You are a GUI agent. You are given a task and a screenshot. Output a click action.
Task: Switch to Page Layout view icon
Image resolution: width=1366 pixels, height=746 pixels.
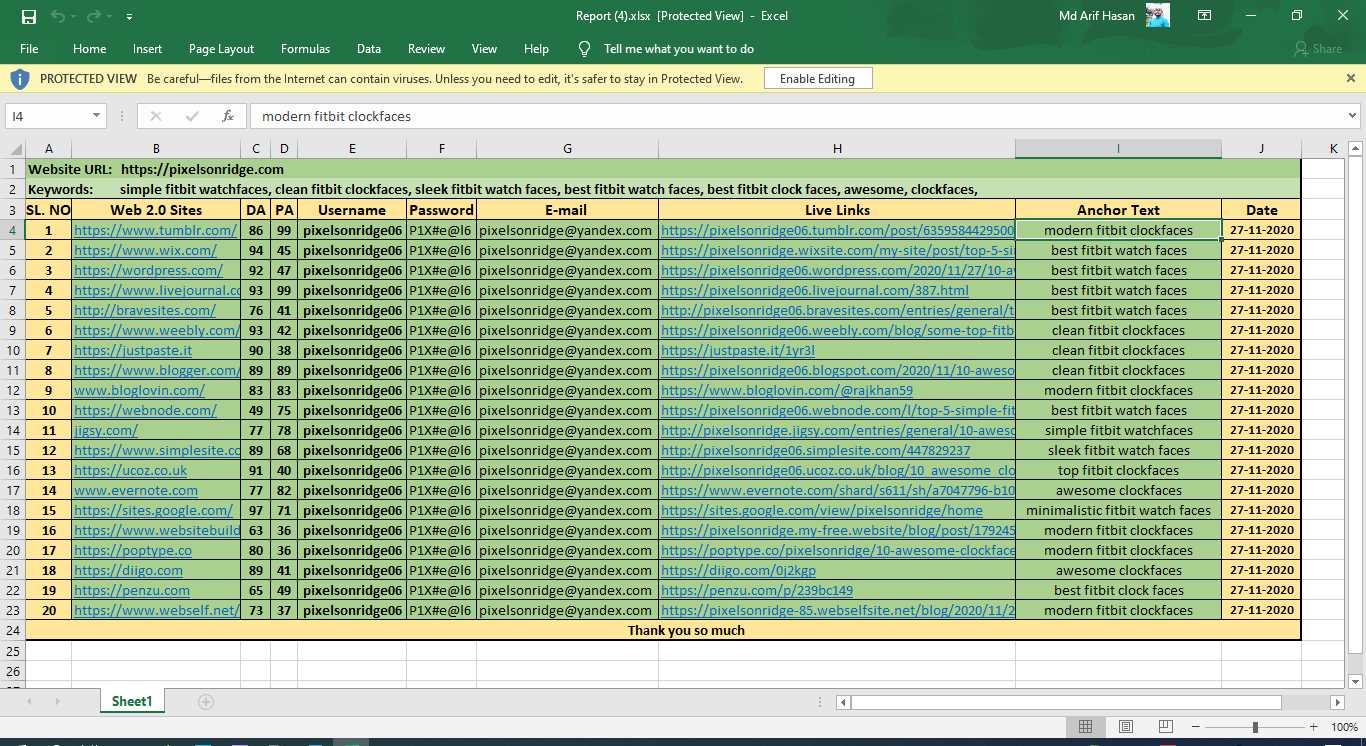(x=1126, y=727)
